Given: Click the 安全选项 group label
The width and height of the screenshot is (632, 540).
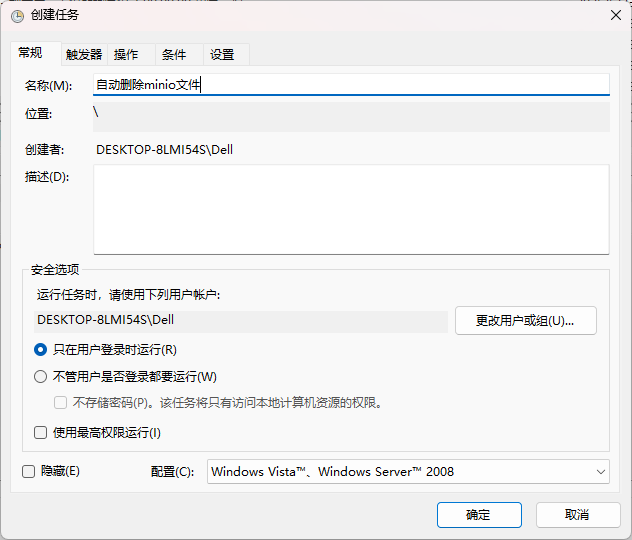Looking at the screenshot, I should pyautogui.click(x=55, y=270).
